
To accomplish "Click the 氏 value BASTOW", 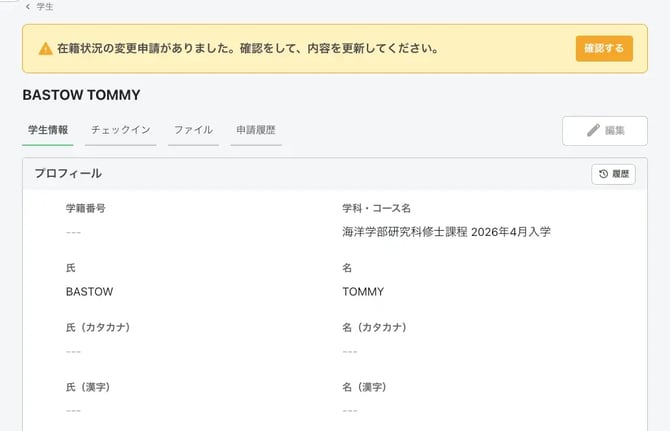I will tap(89, 292).
